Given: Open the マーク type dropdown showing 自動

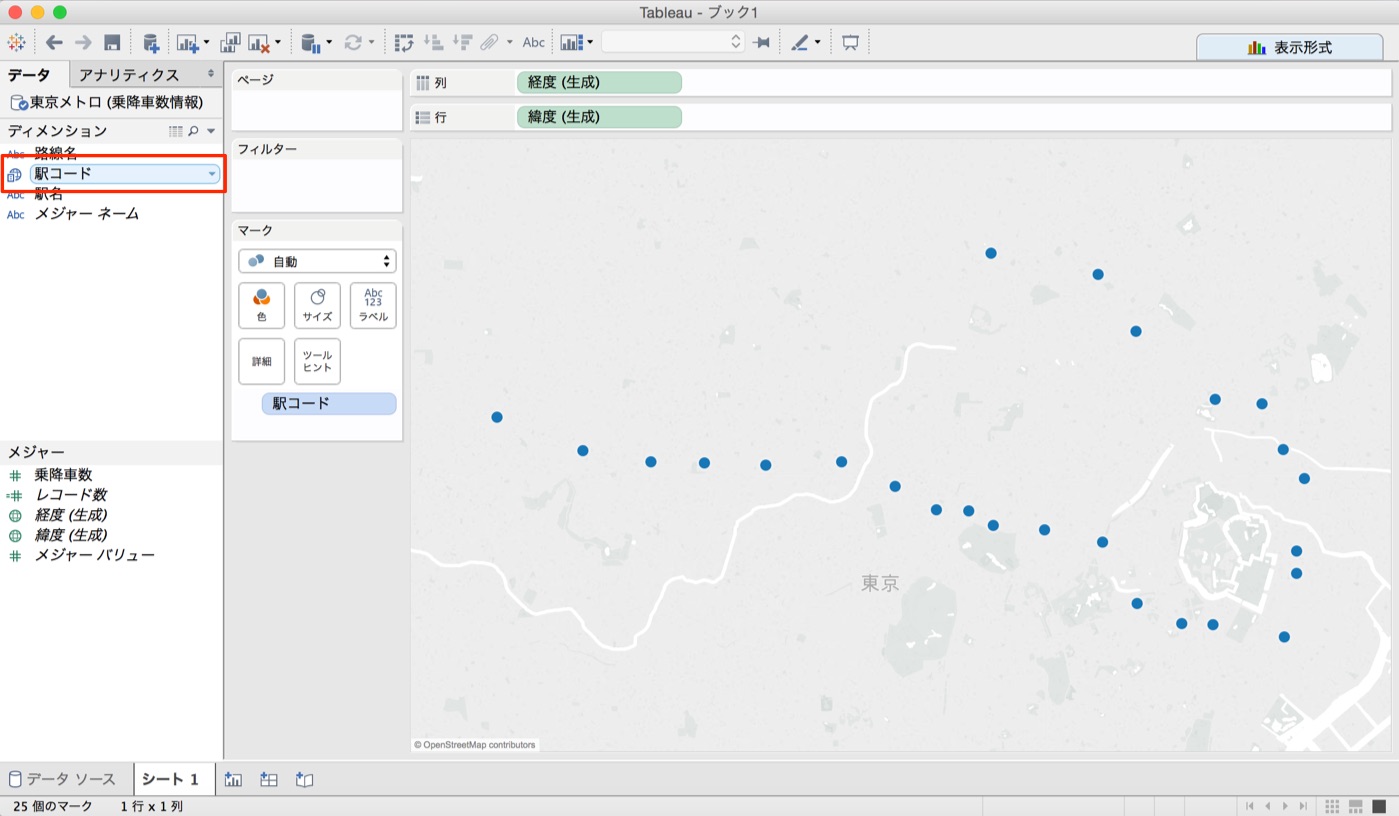Looking at the screenshot, I should point(316,261).
